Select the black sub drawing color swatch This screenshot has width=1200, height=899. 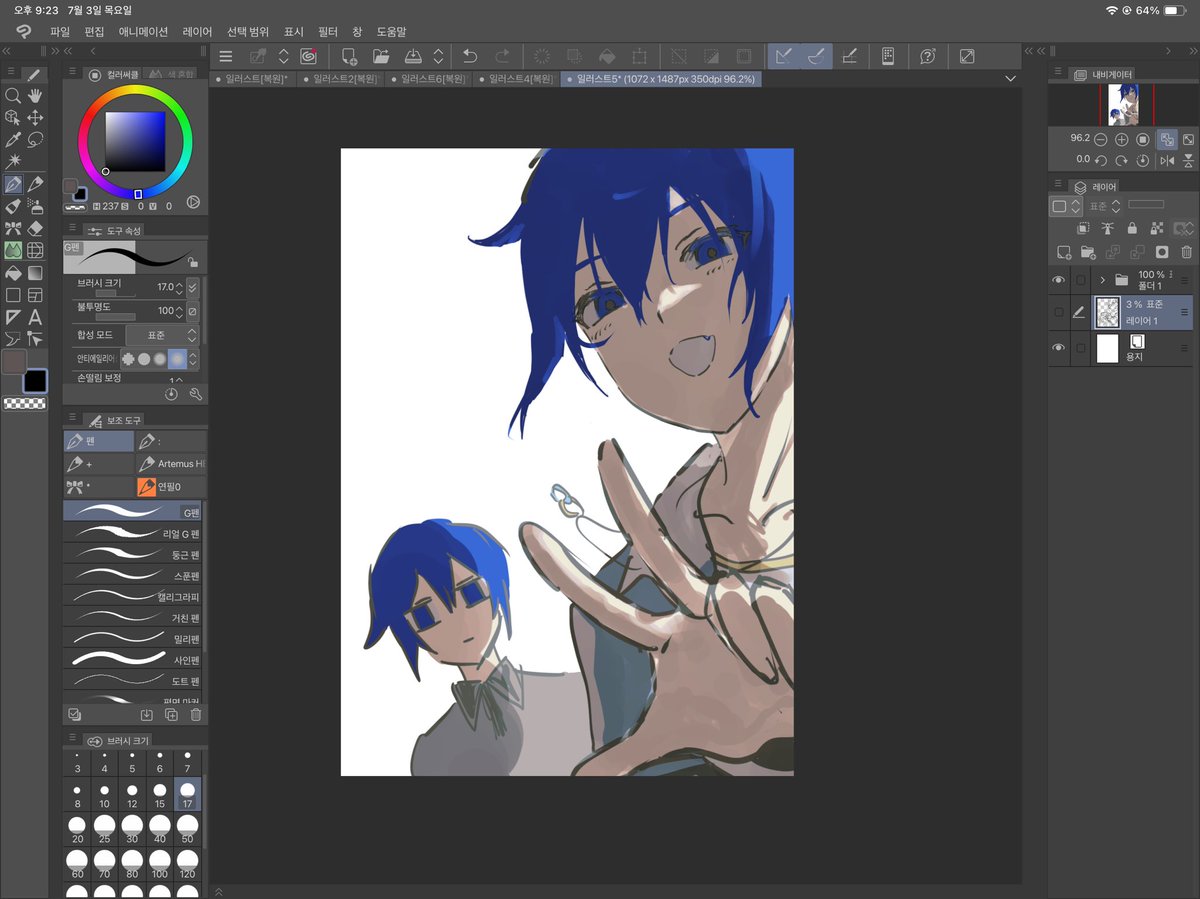[x=36, y=380]
